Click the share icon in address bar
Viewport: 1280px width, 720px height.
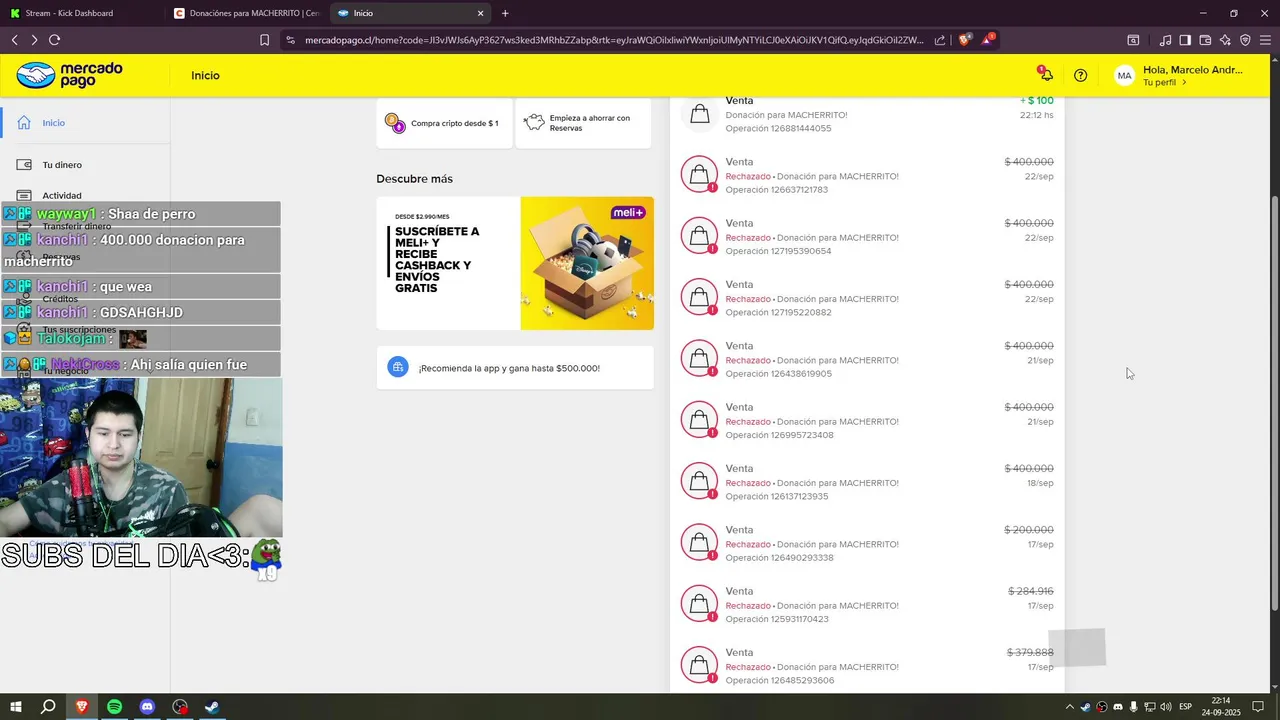[x=940, y=40]
